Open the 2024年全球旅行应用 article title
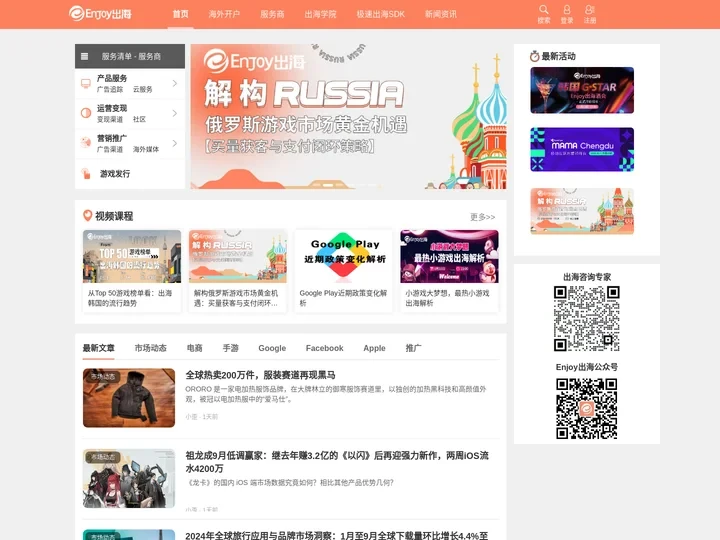Image resolution: width=720 pixels, height=540 pixels. [337, 535]
